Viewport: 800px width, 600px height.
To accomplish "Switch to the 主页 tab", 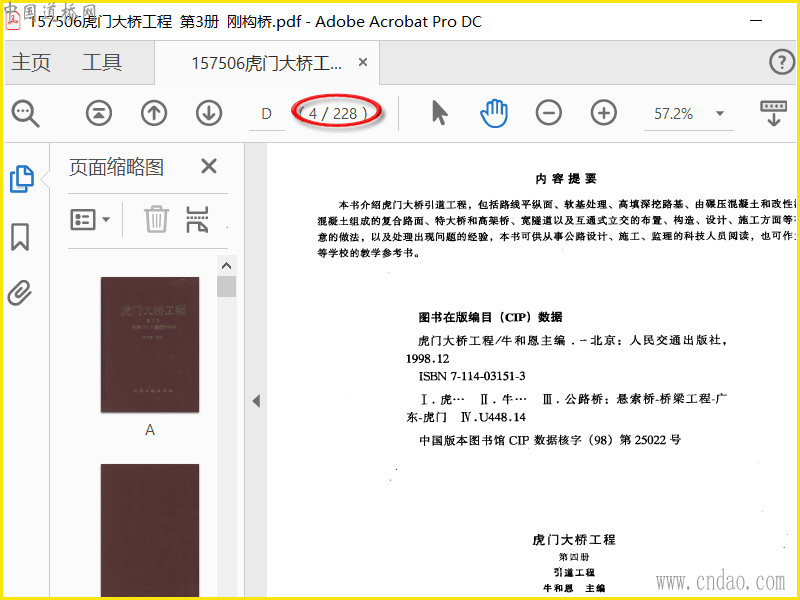I will [31, 62].
